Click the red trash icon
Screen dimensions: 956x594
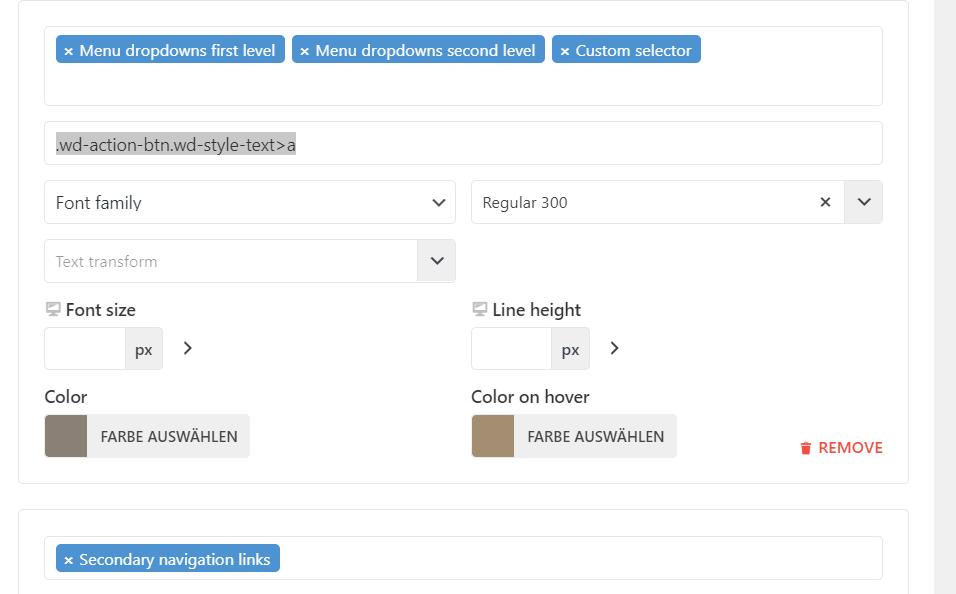806,448
